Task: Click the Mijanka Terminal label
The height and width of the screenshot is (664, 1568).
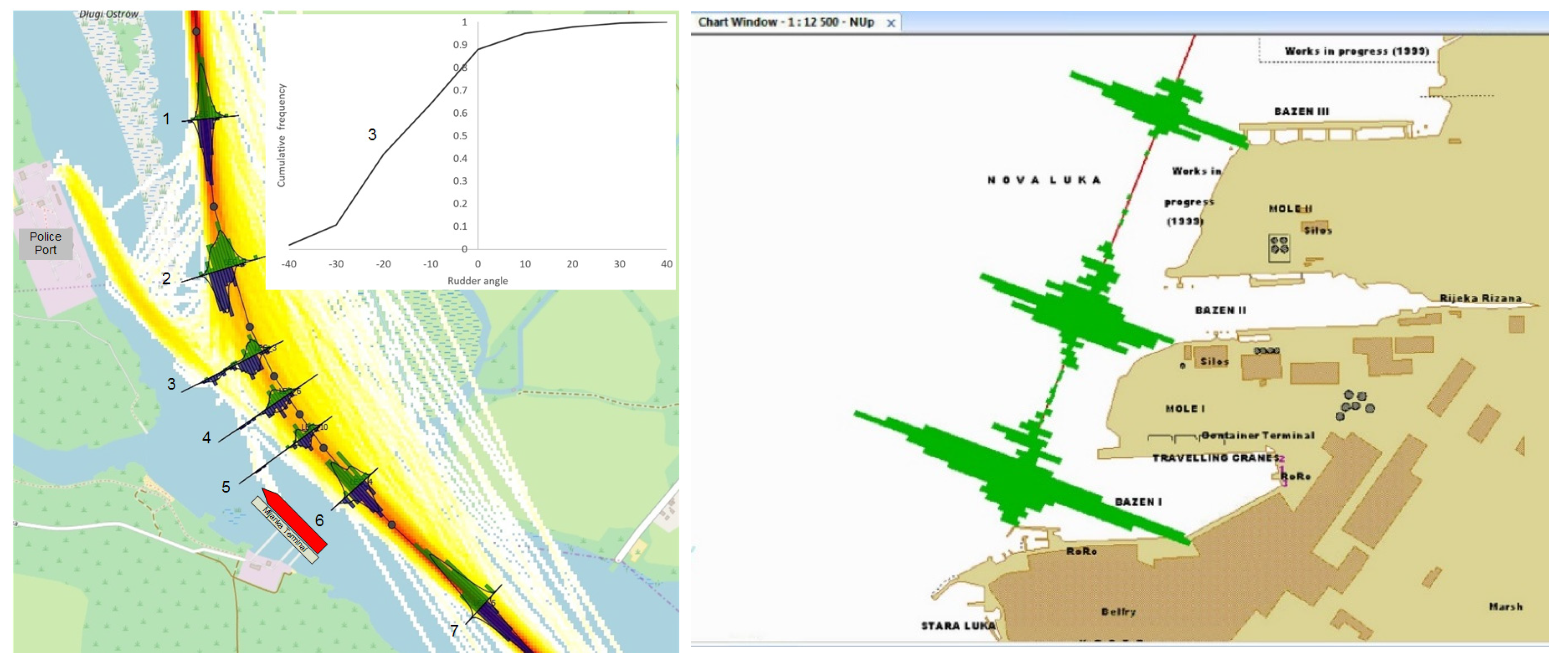Action: 285,531
